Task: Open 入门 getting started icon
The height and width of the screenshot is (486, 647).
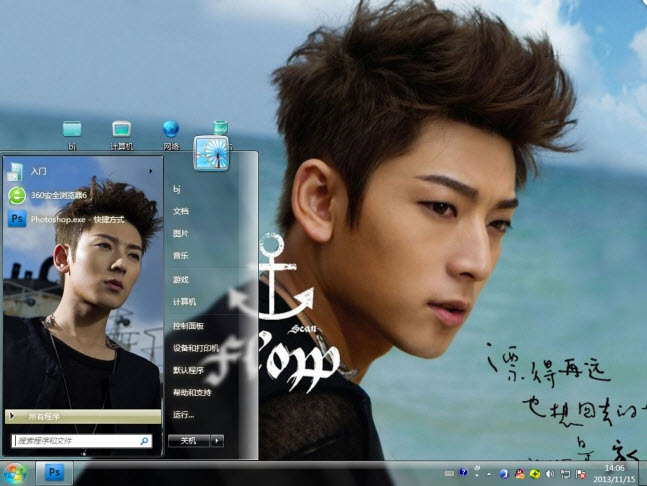Action: [x=15, y=172]
